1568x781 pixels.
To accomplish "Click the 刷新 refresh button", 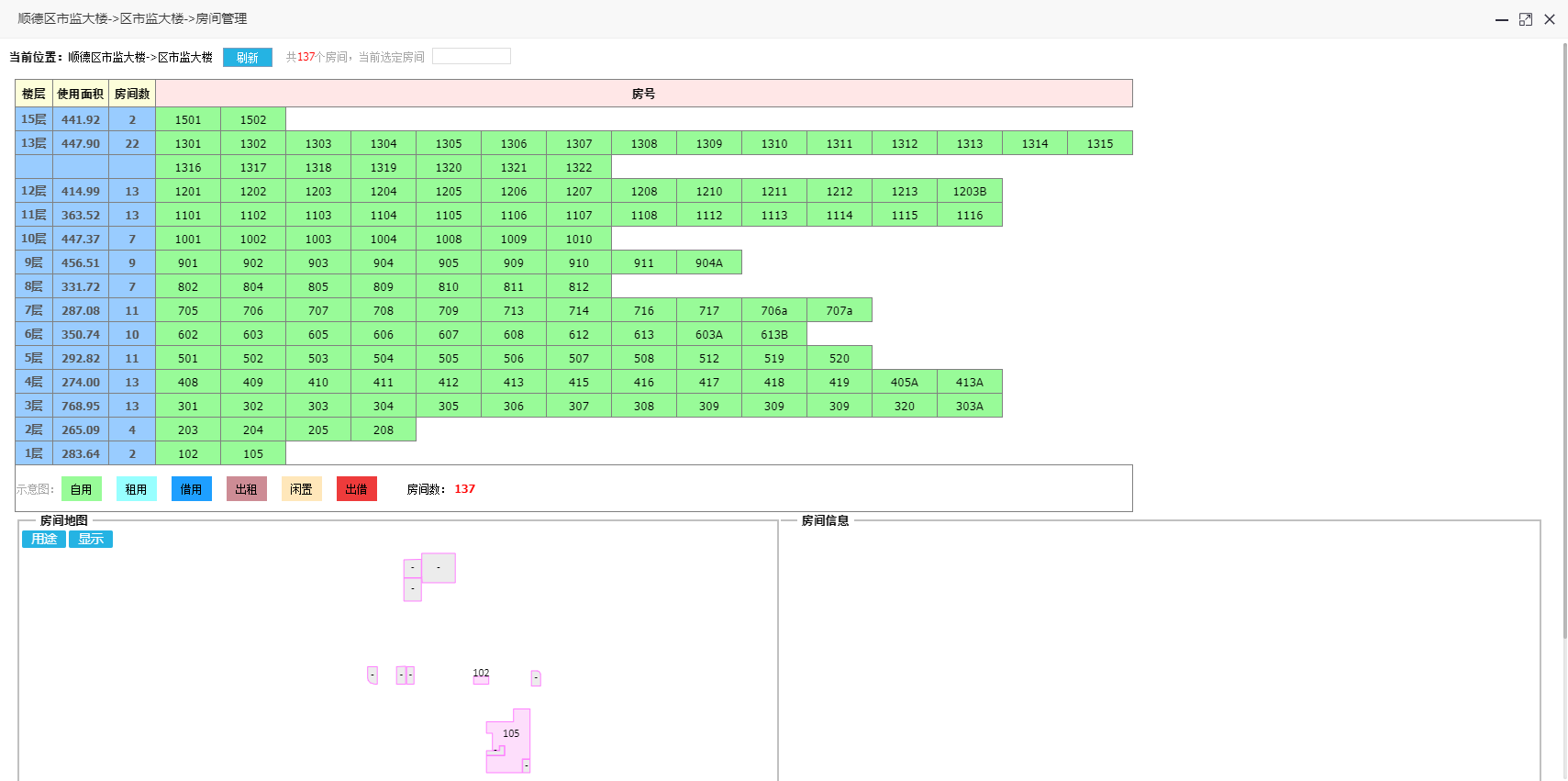I will [x=248, y=57].
